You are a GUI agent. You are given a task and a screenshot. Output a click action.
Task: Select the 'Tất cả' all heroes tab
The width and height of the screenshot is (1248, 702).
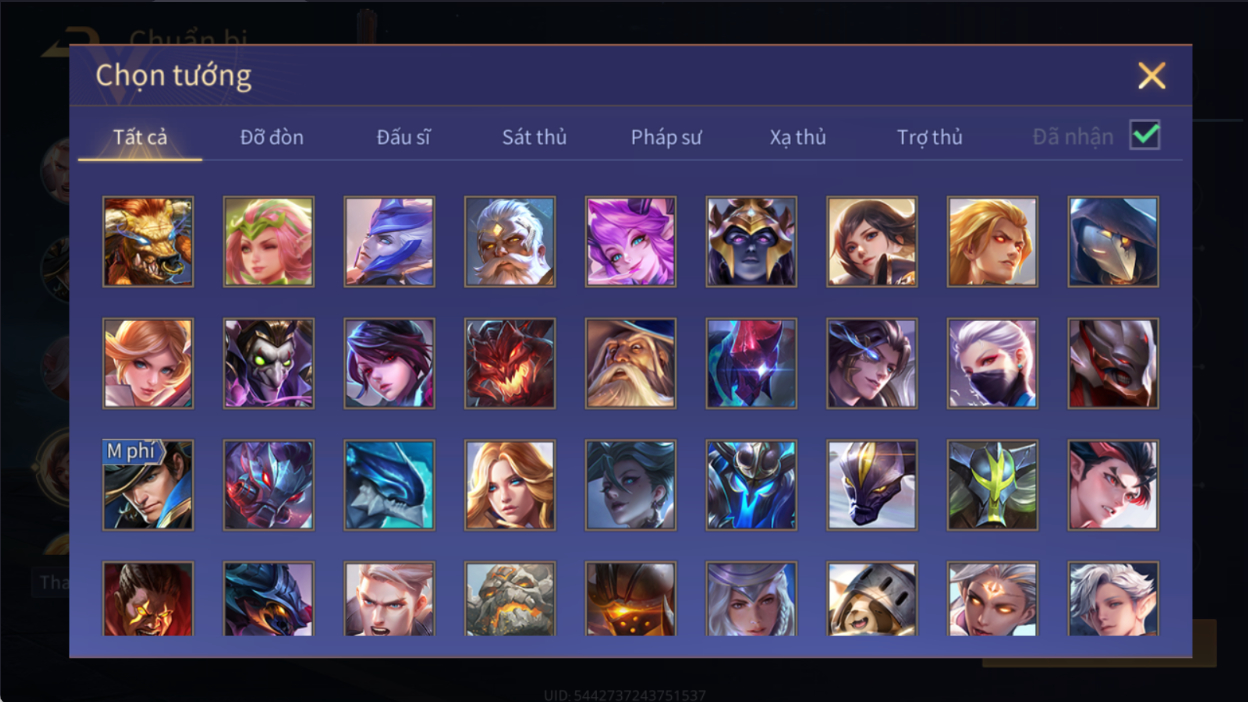(140, 137)
